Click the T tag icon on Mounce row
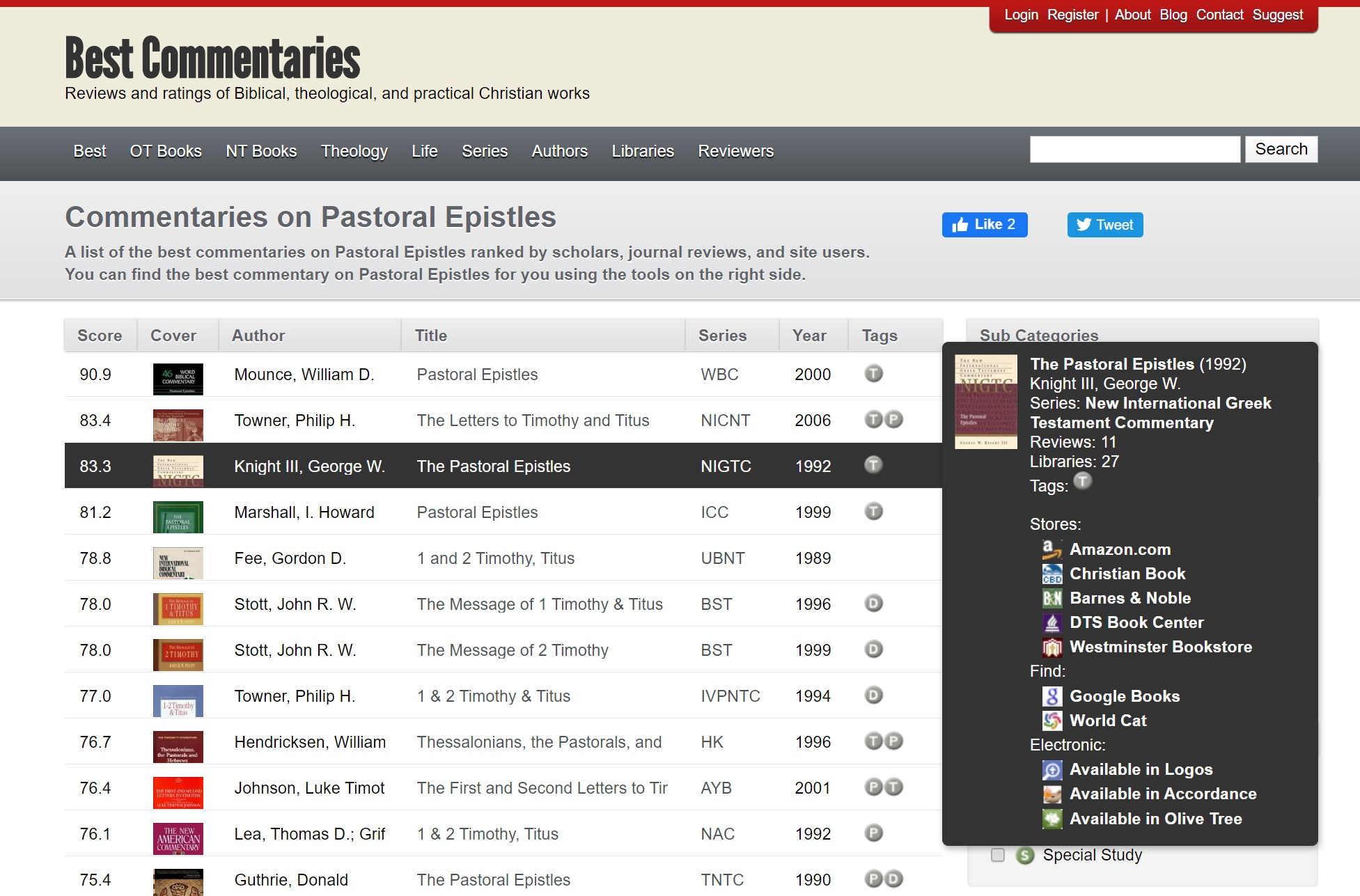 [873, 374]
